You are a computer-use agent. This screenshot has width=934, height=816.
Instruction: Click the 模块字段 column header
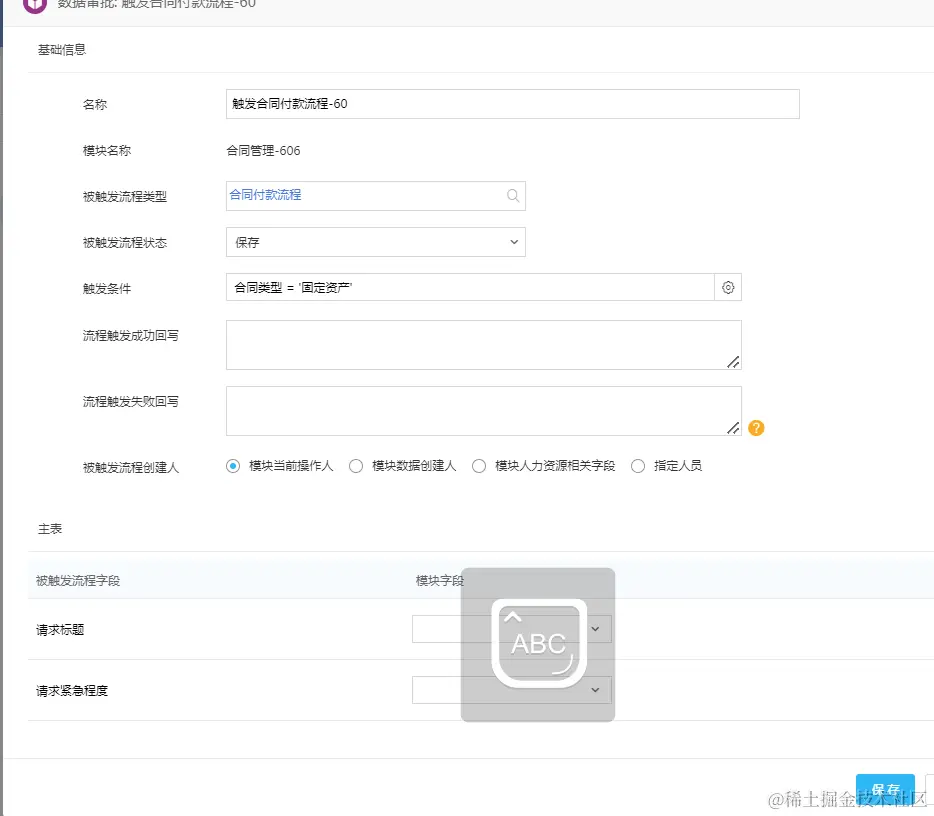pos(440,581)
